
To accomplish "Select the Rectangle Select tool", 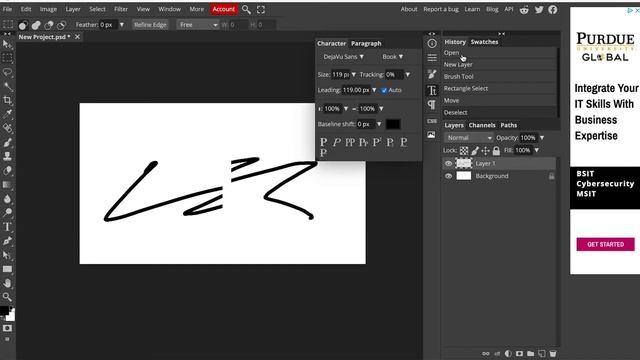I will point(7,58).
